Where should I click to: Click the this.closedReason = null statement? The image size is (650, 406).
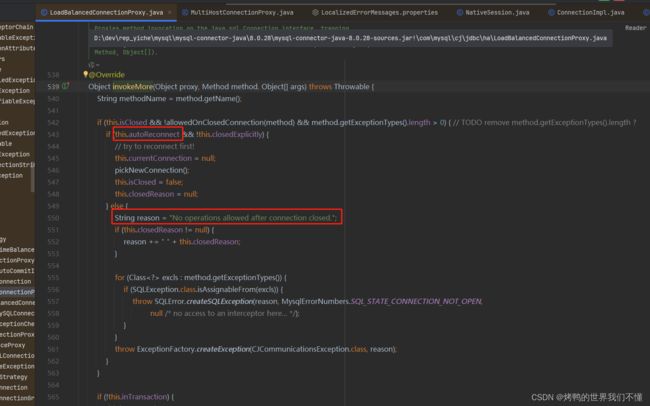pyautogui.click(x=156, y=194)
